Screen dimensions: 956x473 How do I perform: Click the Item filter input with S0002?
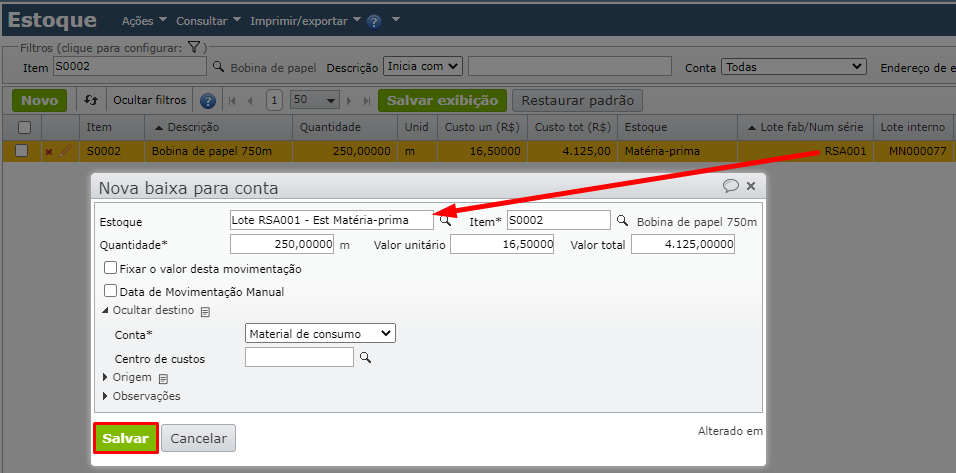[x=130, y=66]
